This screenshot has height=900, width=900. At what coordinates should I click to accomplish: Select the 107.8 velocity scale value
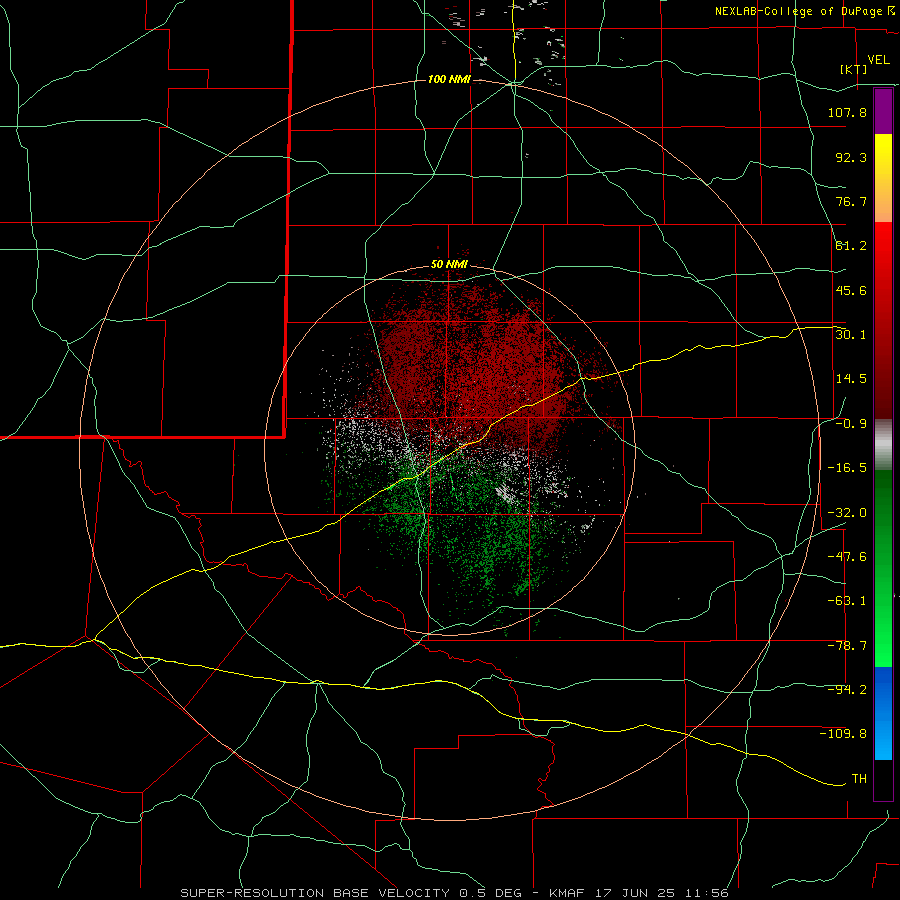847,112
